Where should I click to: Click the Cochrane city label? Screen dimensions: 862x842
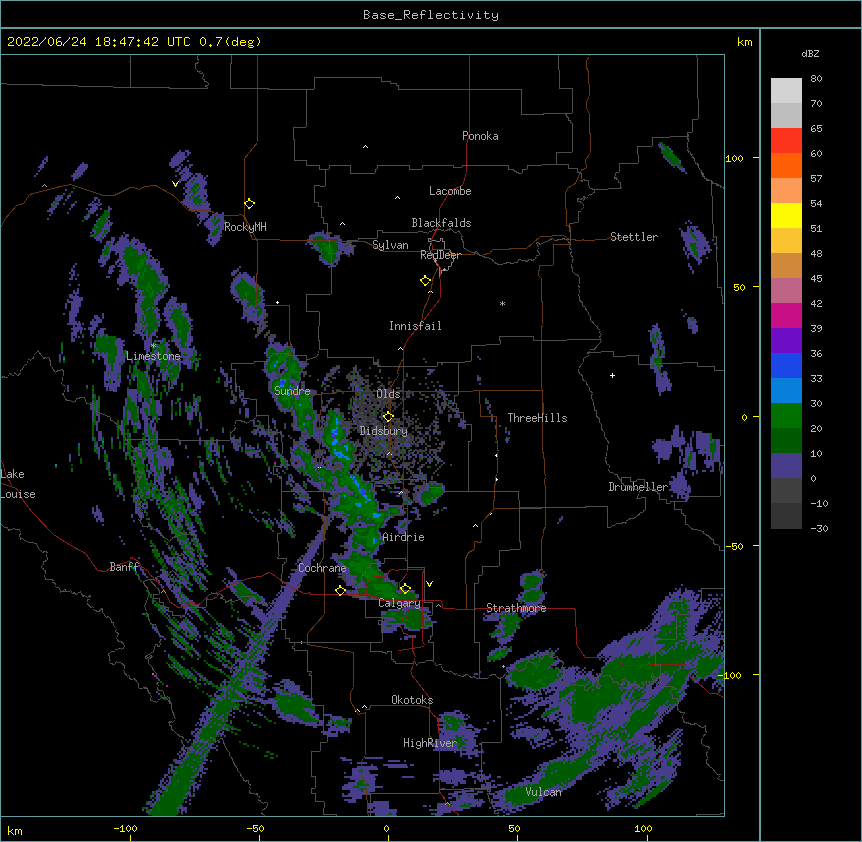tap(322, 568)
